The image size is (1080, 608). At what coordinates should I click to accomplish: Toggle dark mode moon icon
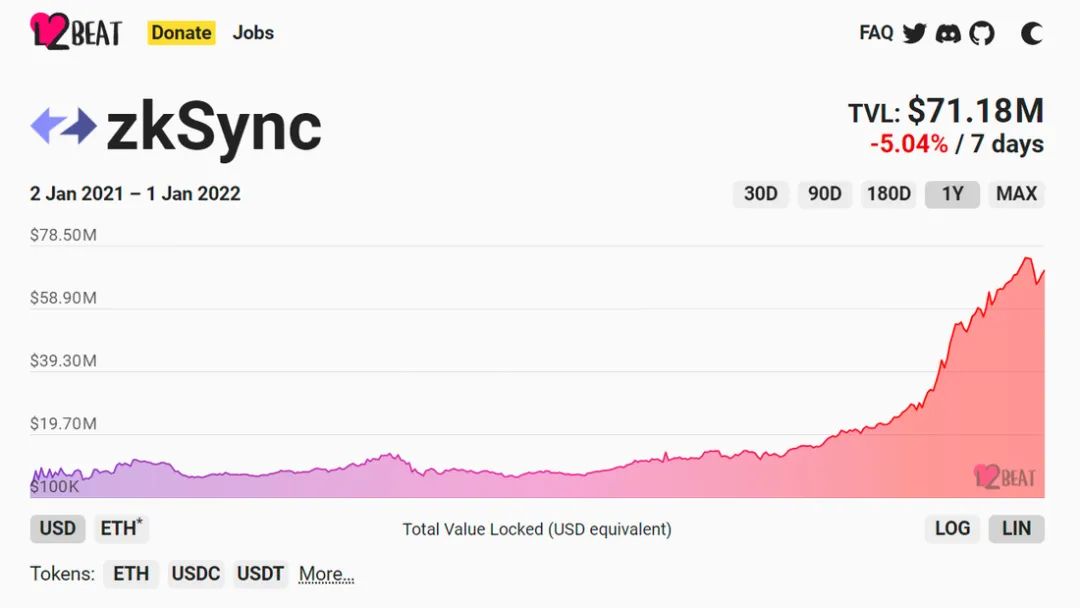pos(1032,33)
